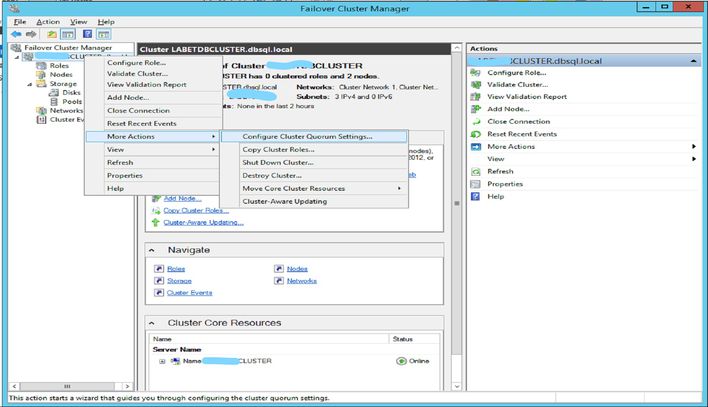Screen dimensions: 708x407
Task: Select Pools under Storage in tree
Action: (x=72, y=102)
